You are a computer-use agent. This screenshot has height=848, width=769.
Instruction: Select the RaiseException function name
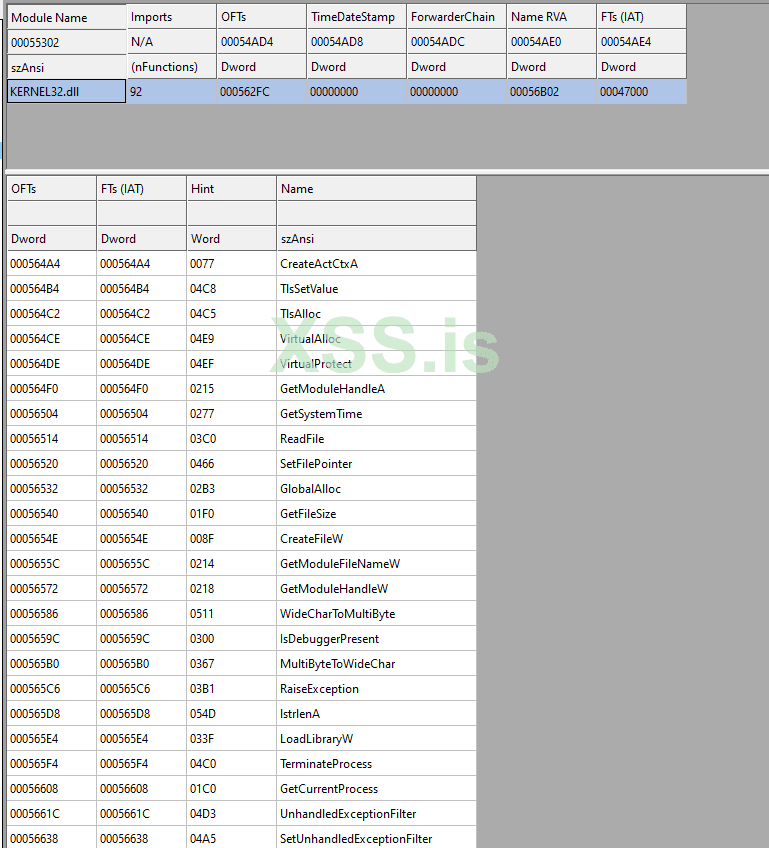[x=319, y=689]
